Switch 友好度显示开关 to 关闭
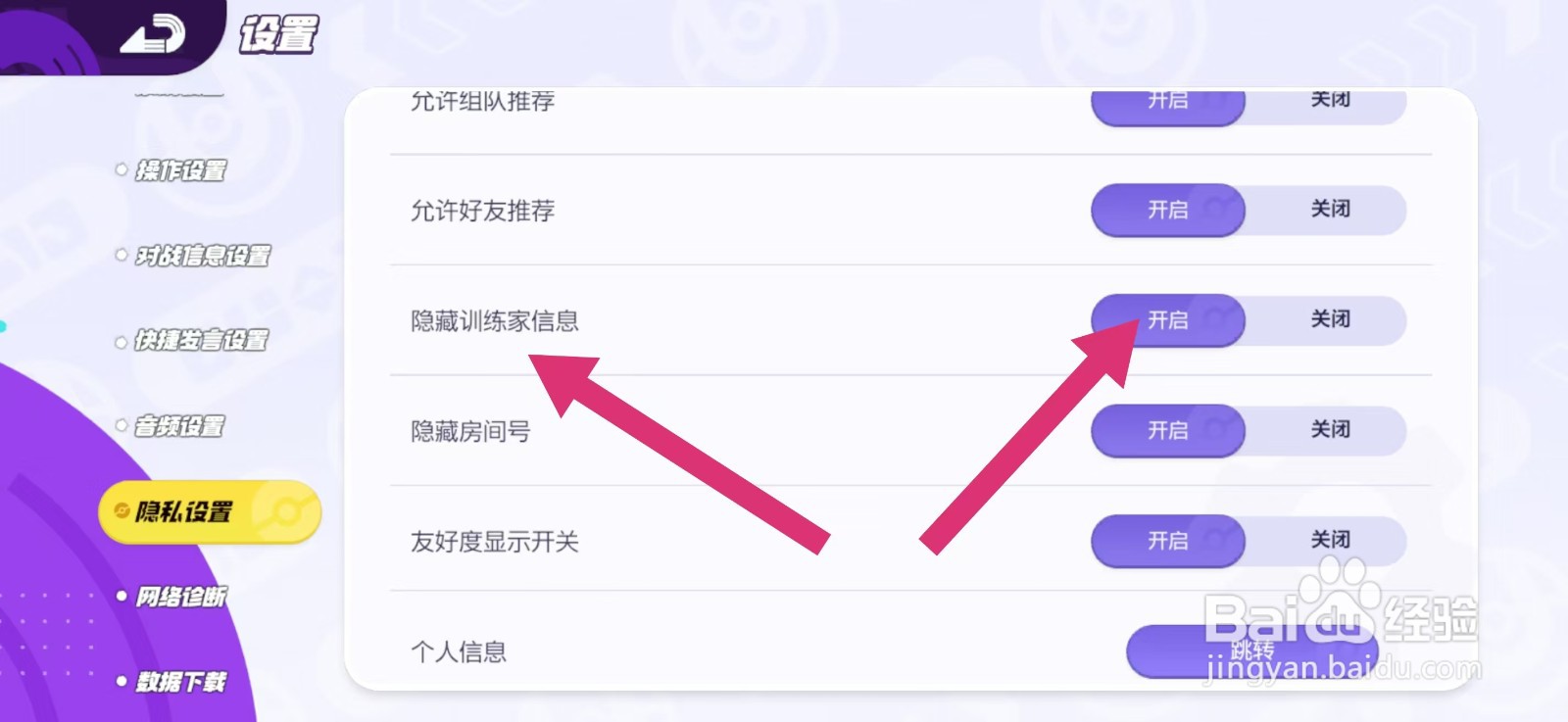 pos(1330,541)
